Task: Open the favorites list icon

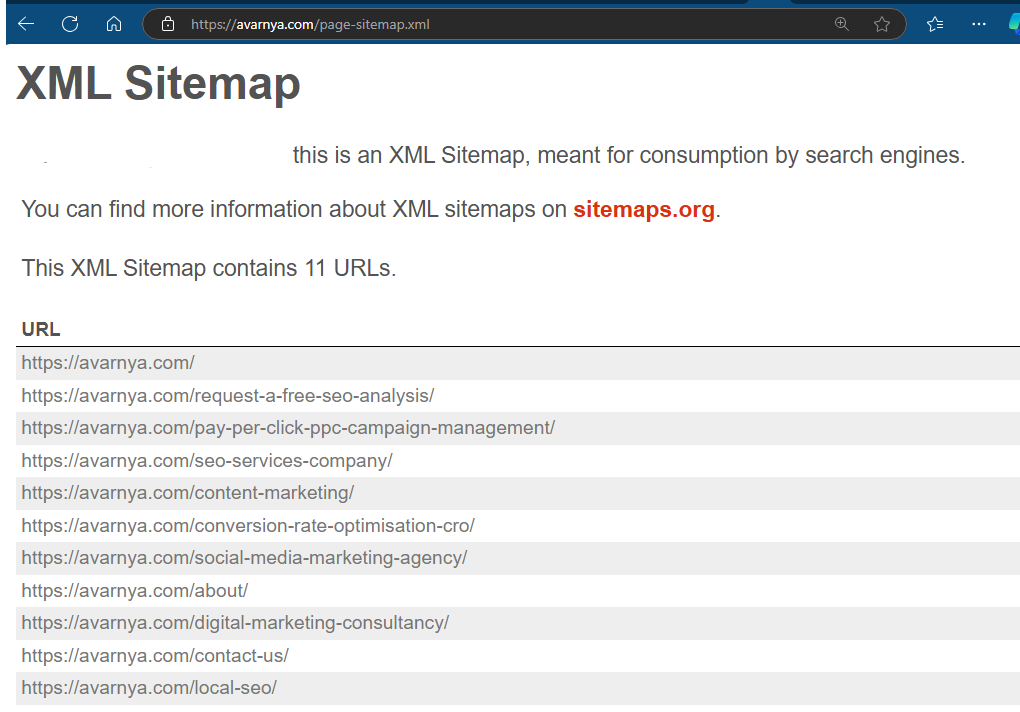Action: click(935, 24)
